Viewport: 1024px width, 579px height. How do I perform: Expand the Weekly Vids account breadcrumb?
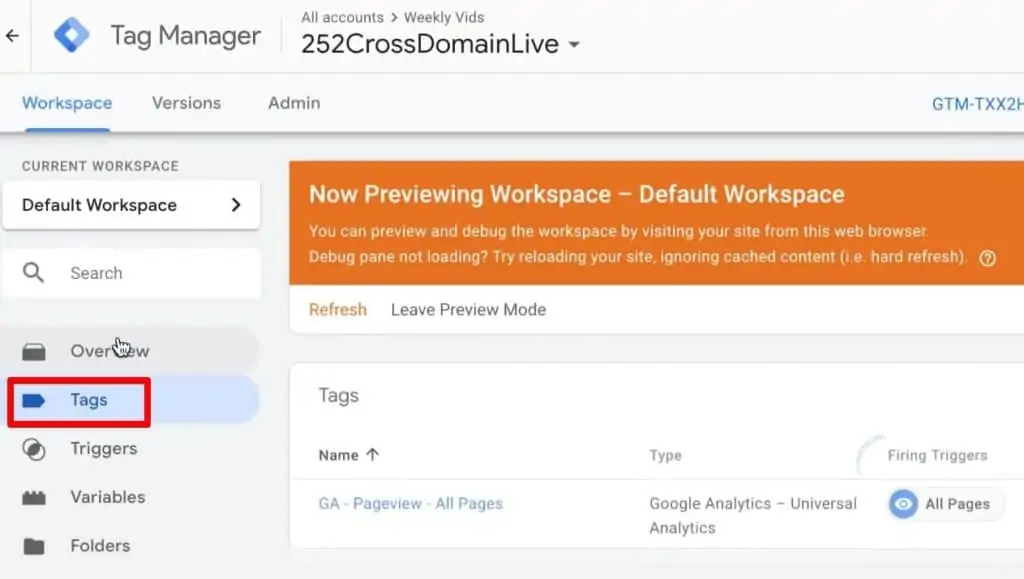coord(445,17)
